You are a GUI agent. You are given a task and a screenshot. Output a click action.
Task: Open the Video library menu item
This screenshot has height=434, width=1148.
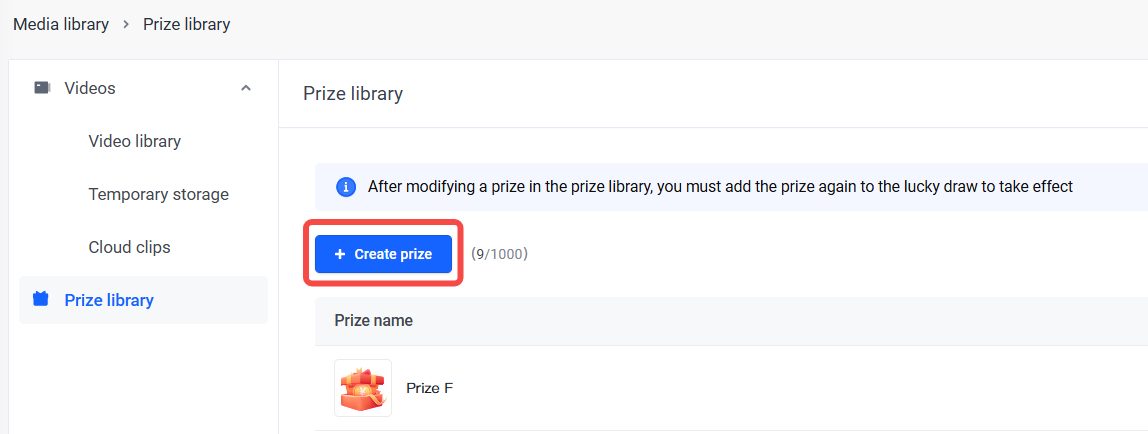[134, 141]
